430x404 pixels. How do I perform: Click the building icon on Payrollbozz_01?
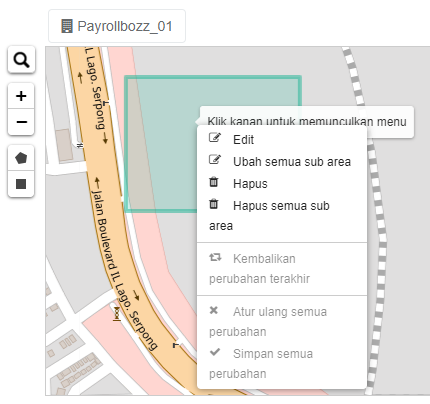(x=67, y=26)
